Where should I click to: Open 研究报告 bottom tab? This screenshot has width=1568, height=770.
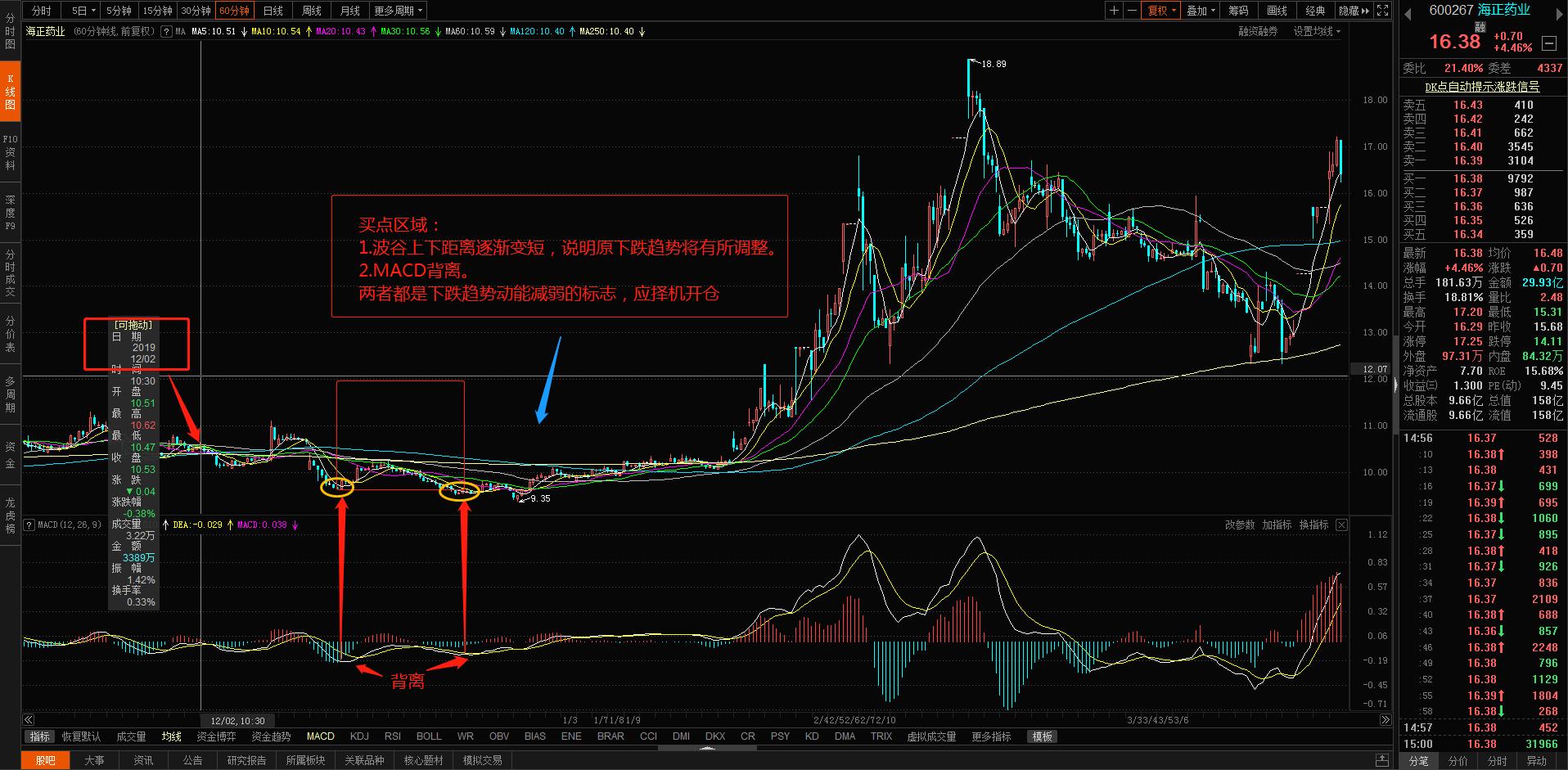click(x=246, y=760)
